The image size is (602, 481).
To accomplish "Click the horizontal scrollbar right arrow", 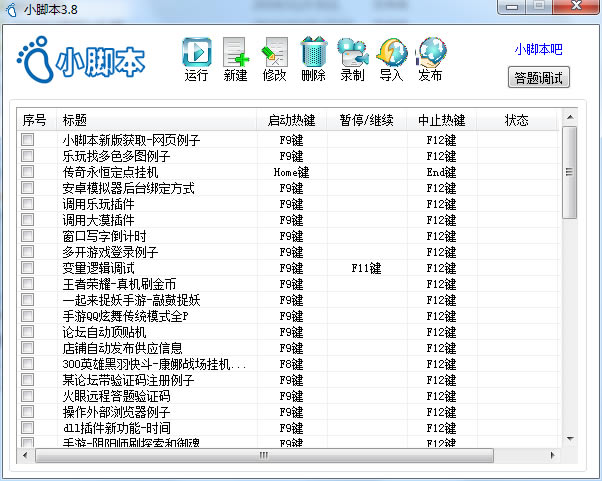I will tap(552, 456).
